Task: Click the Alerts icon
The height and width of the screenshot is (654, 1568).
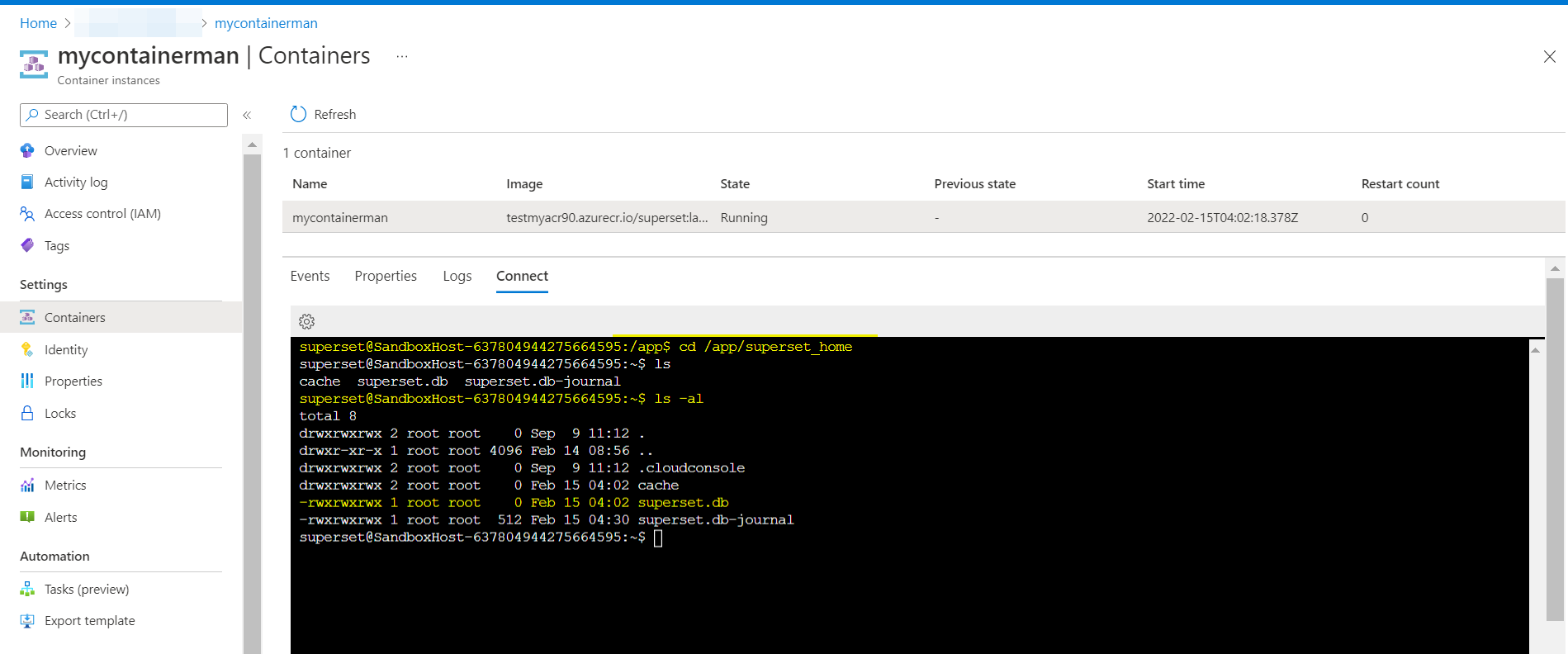Action: 27,517
